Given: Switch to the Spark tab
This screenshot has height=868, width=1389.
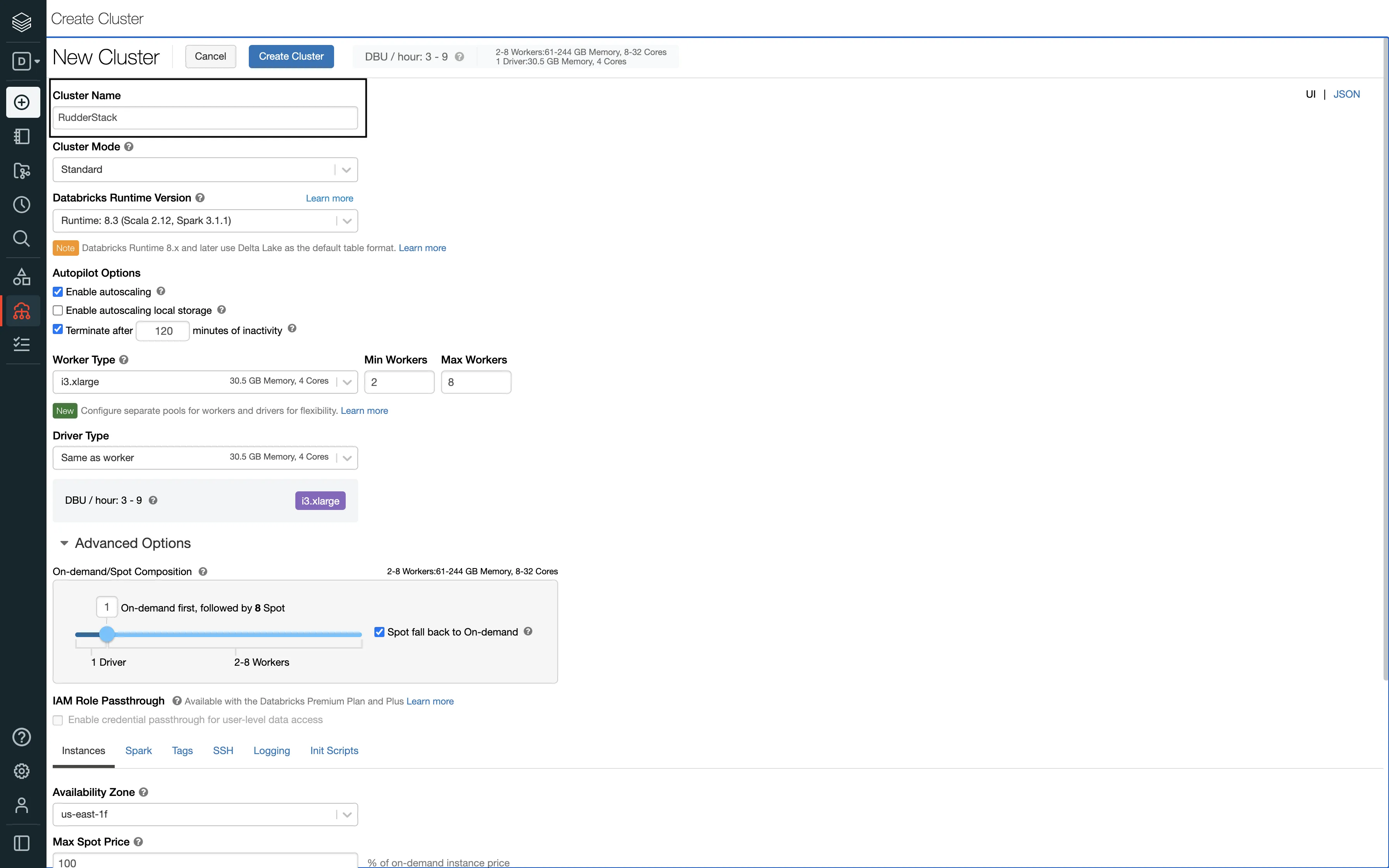Looking at the screenshot, I should (x=138, y=750).
